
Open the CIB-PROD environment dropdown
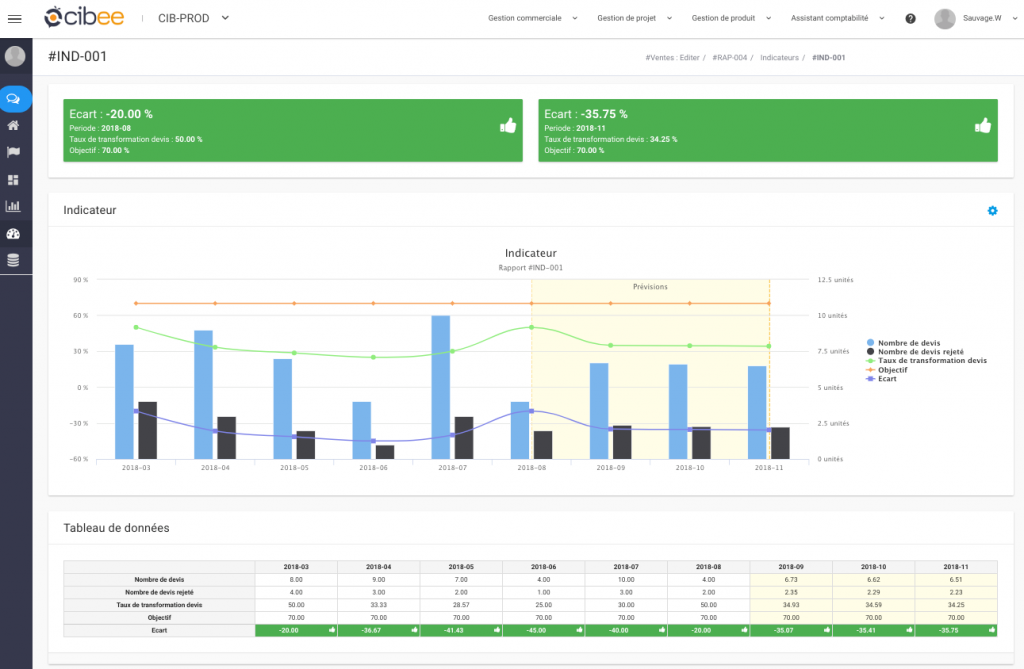[x=193, y=18]
